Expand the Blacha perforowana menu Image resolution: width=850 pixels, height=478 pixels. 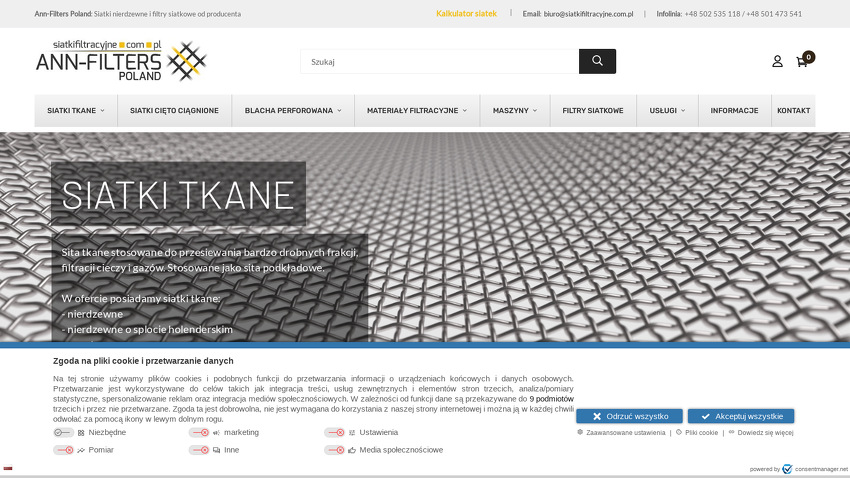[293, 111]
